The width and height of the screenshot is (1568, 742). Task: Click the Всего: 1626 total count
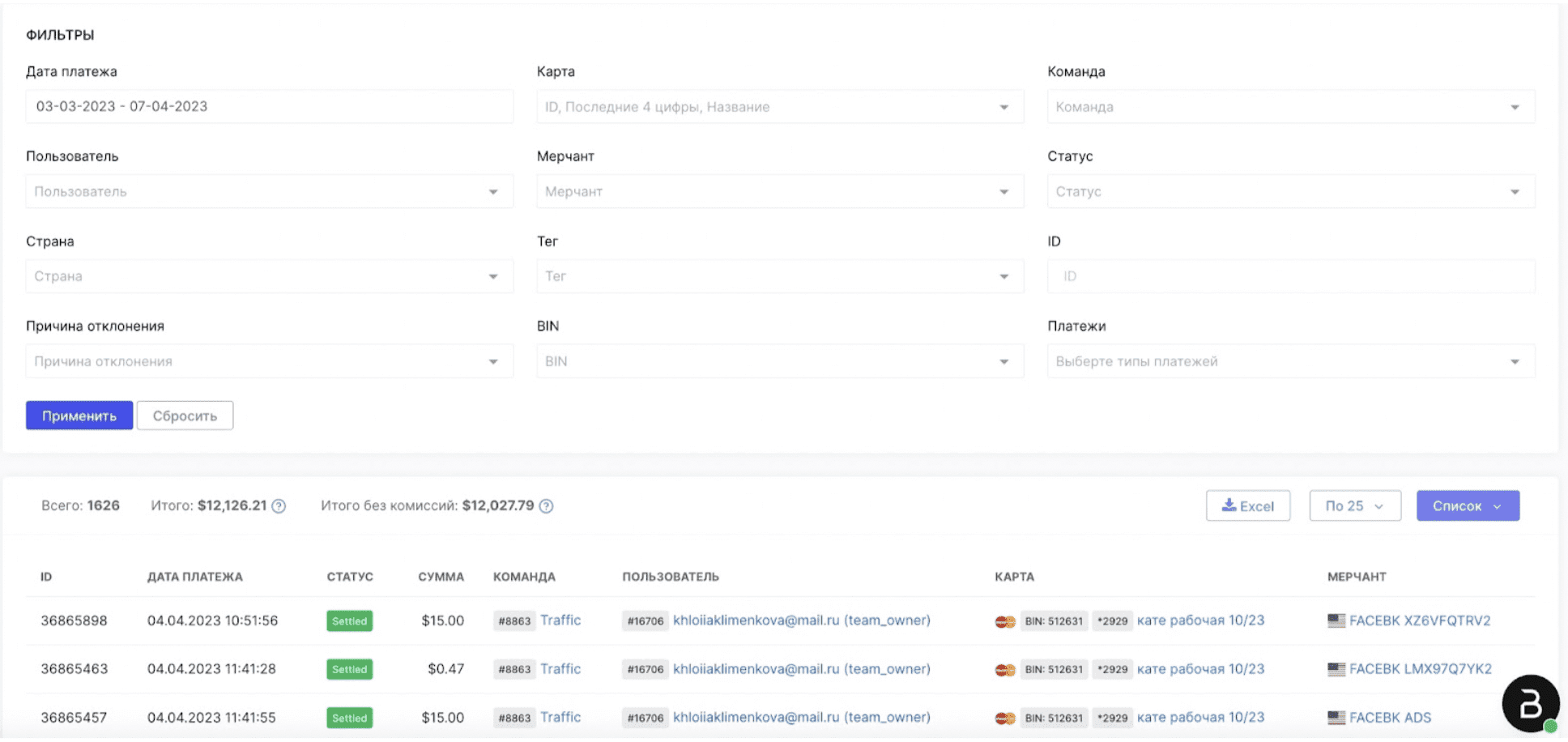[80, 505]
